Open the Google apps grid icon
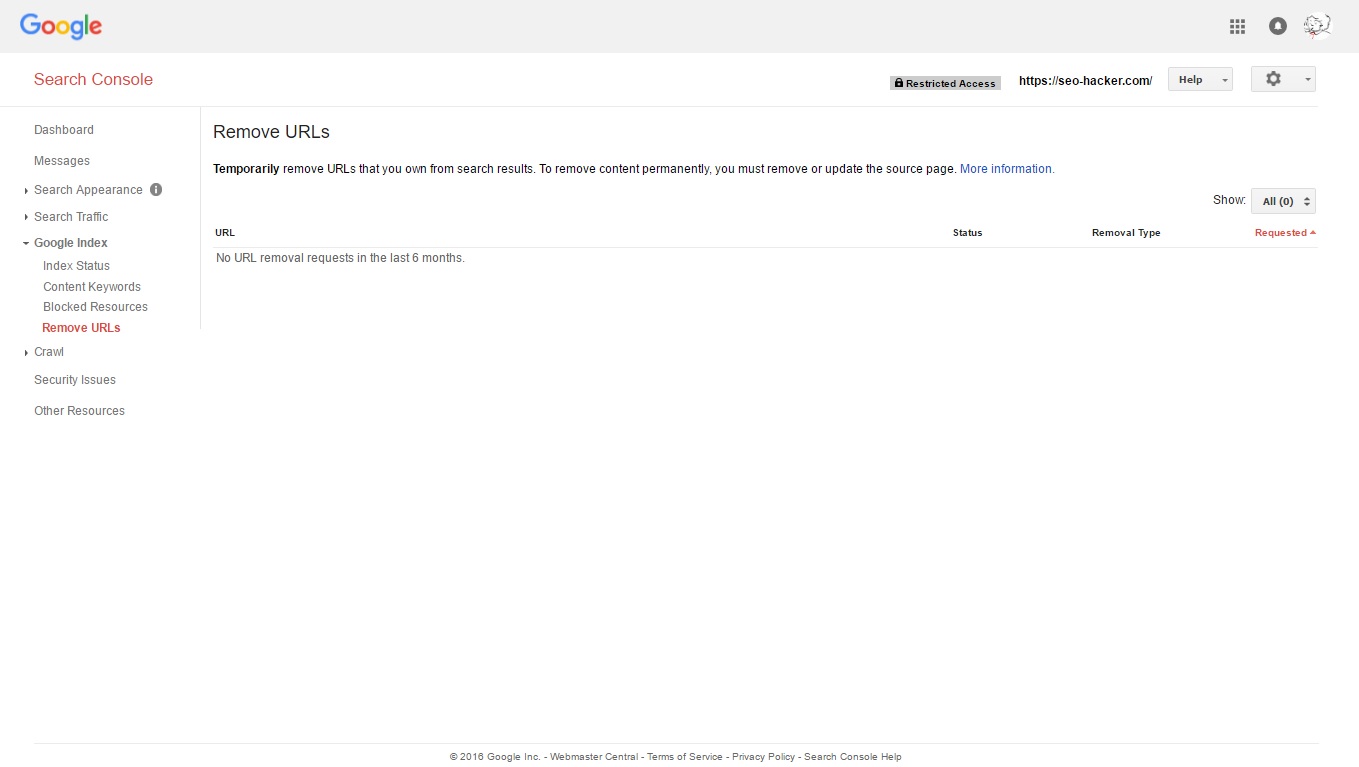This screenshot has width=1359, height=767. pyautogui.click(x=1237, y=27)
